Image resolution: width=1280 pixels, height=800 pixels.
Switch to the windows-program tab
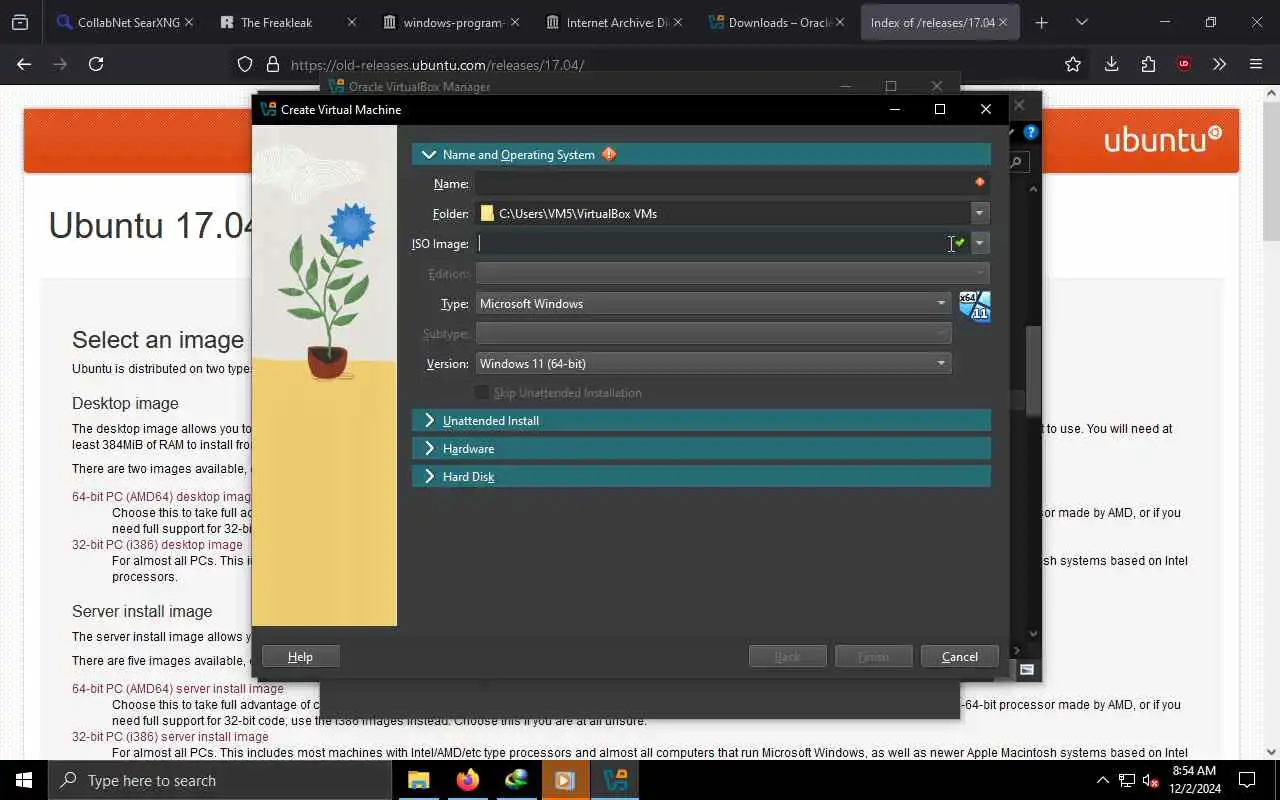pyautogui.click(x=451, y=22)
